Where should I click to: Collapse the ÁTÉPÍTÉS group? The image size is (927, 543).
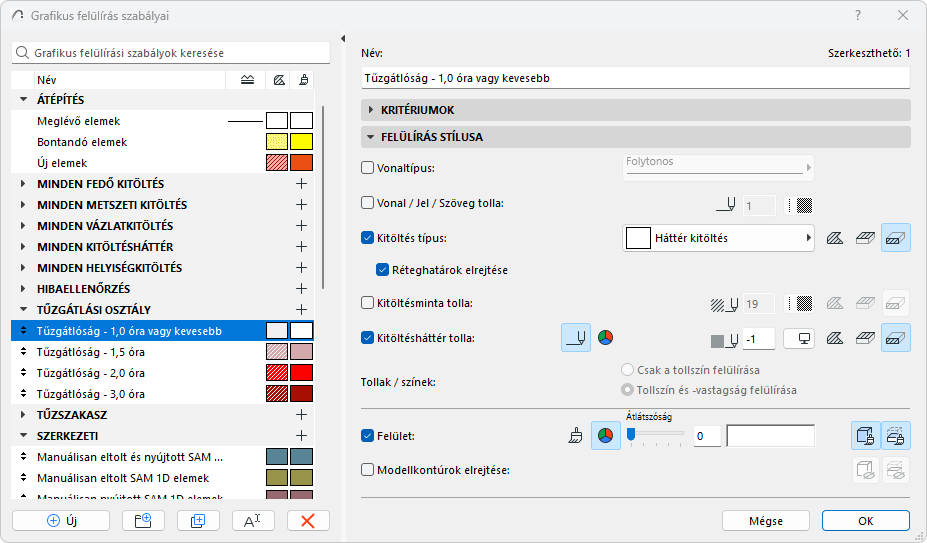click(24, 99)
